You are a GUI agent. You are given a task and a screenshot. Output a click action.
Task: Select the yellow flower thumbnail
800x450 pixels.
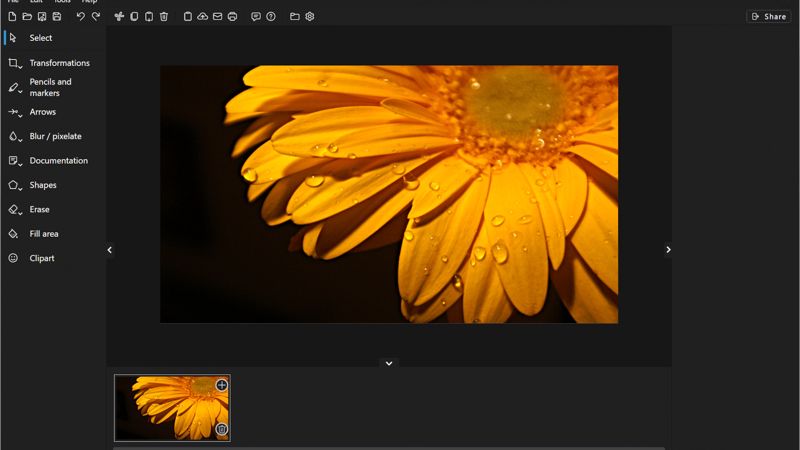pyautogui.click(x=172, y=408)
